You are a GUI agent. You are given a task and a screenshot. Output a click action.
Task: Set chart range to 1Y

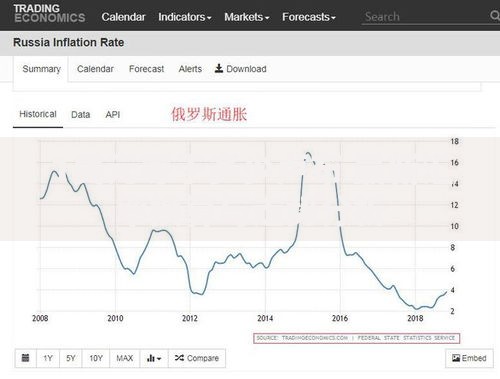tap(48, 358)
